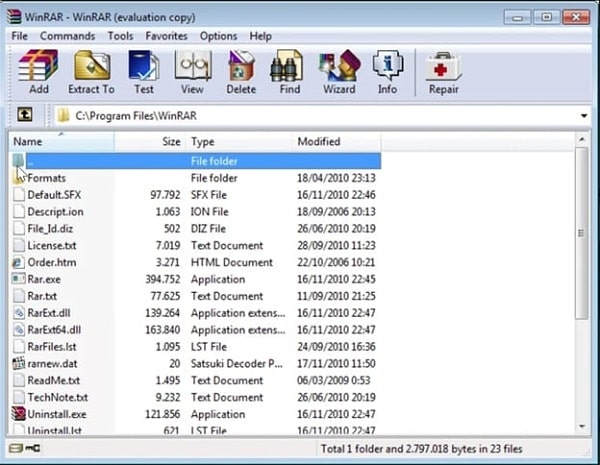Click the Rar.exe application icon
600x465 pixels.
click(18, 279)
